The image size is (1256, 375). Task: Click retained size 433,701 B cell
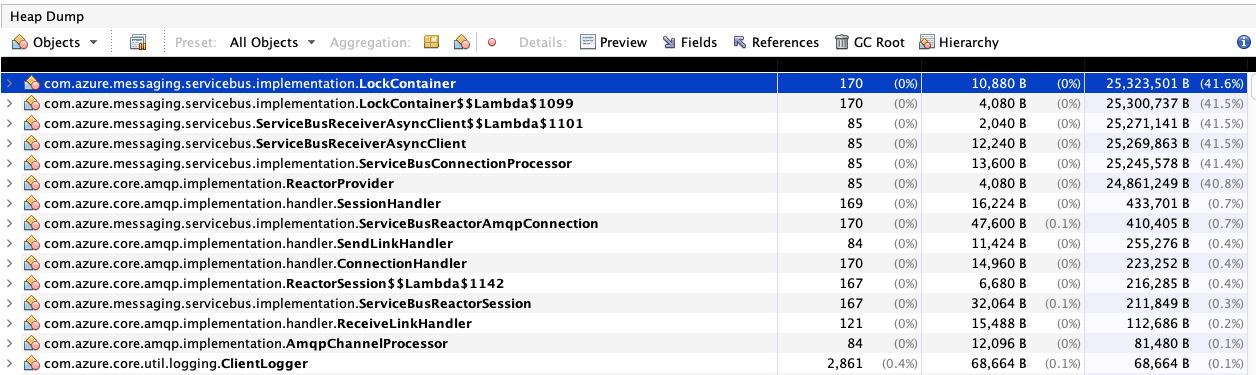(x=1155, y=204)
